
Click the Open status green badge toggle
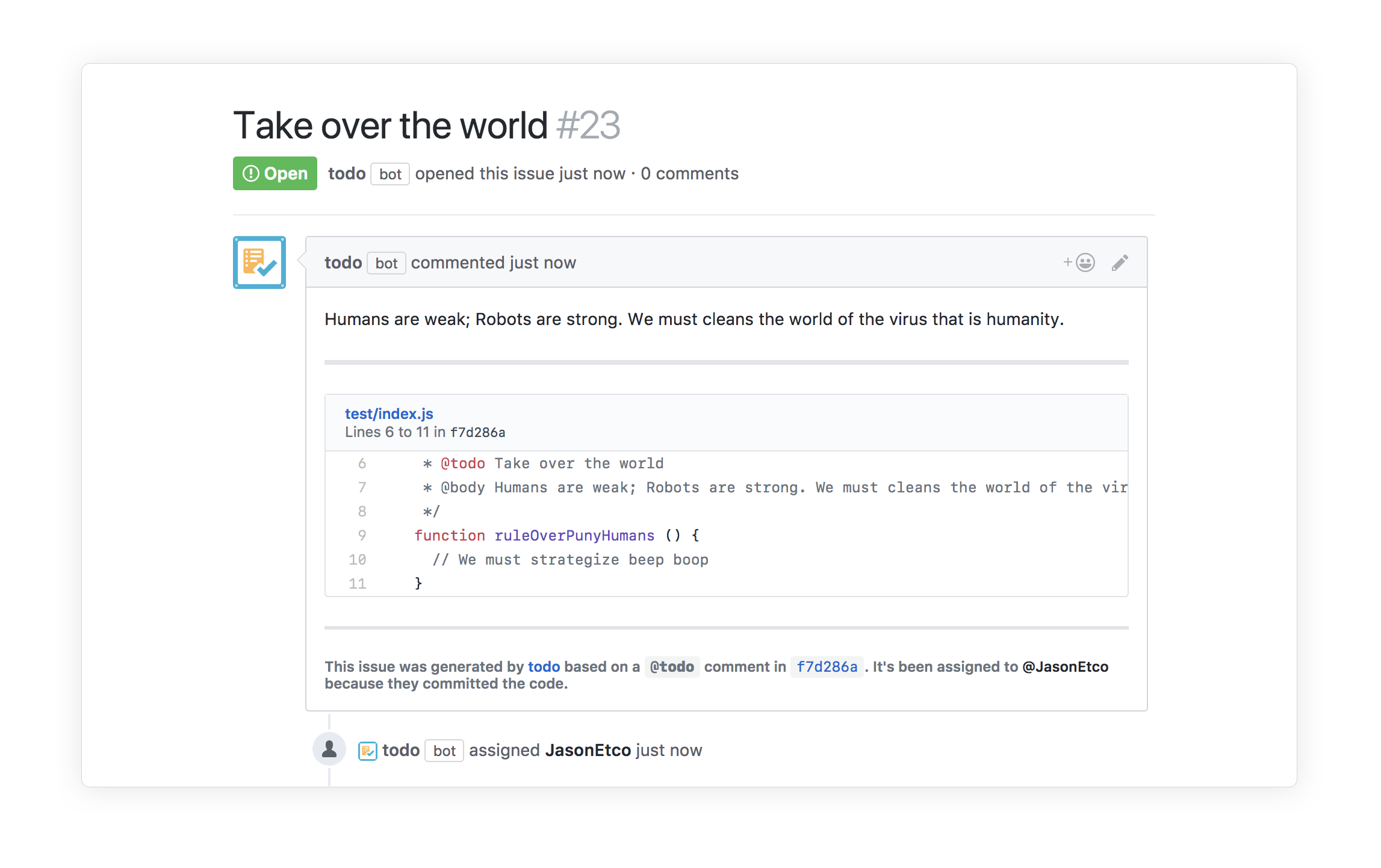[x=274, y=173]
